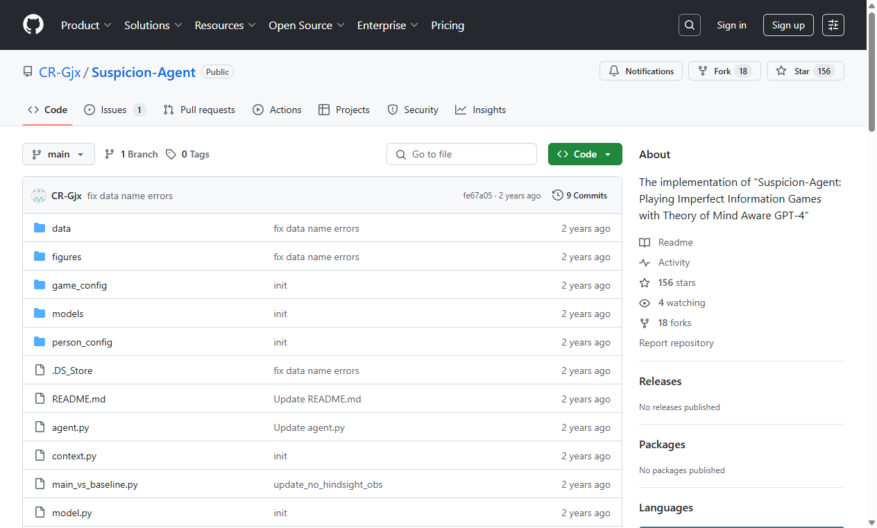Image resolution: width=877 pixels, height=528 pixels.
Task: Click the GitHub Octocat logo
Action: [x=33, y=25]
